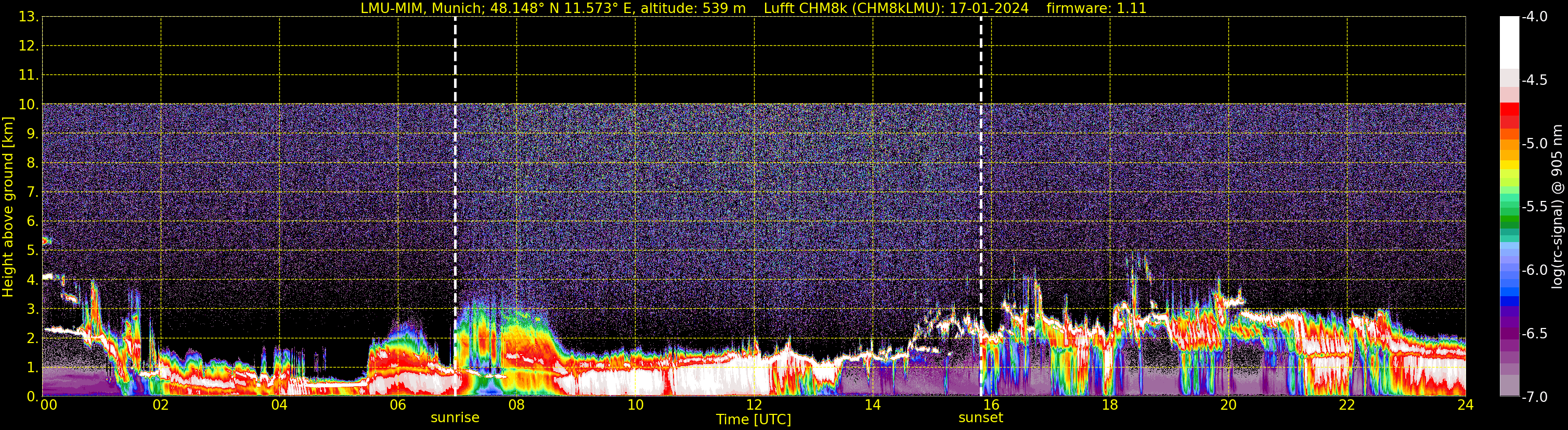The height and width of the screenshot is (430, 1568).
Task: Click the time axis tick label '00'
Action: coord(49,405)
